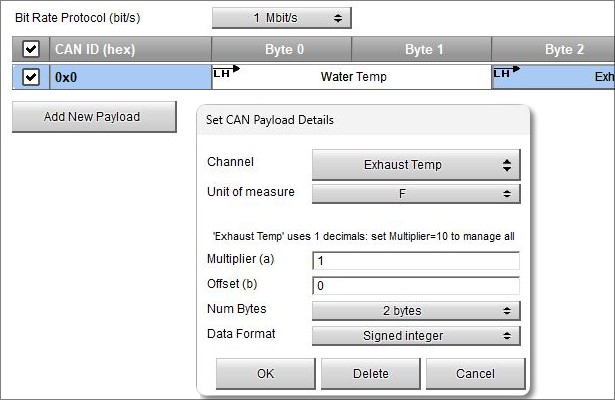615x400 pixels.
Task: Click into the Multiplier (a) input field
Action: click(416, 261)
